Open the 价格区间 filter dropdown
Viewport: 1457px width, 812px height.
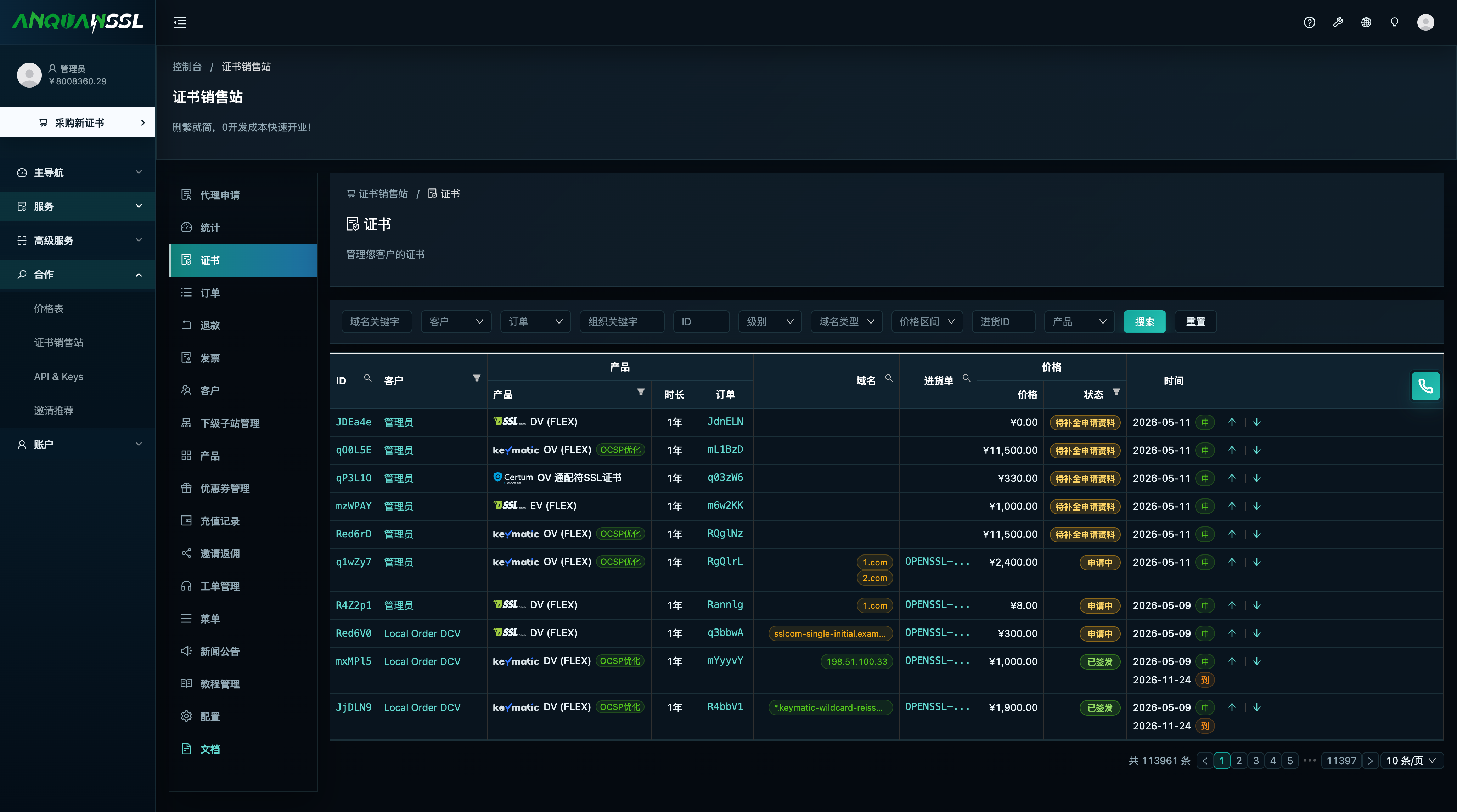(927, 322)
